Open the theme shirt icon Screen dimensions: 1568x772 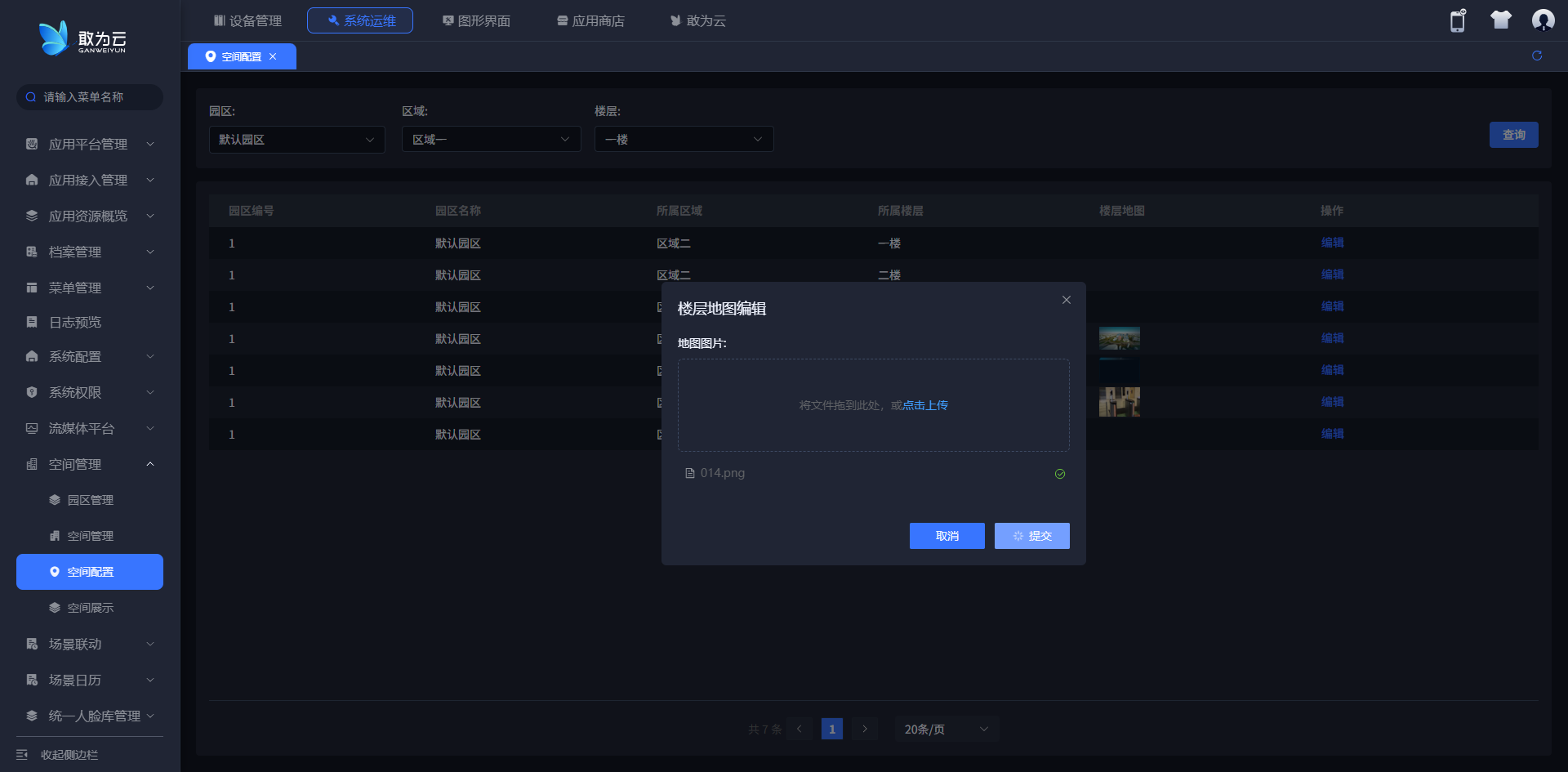pos(1501,20)
